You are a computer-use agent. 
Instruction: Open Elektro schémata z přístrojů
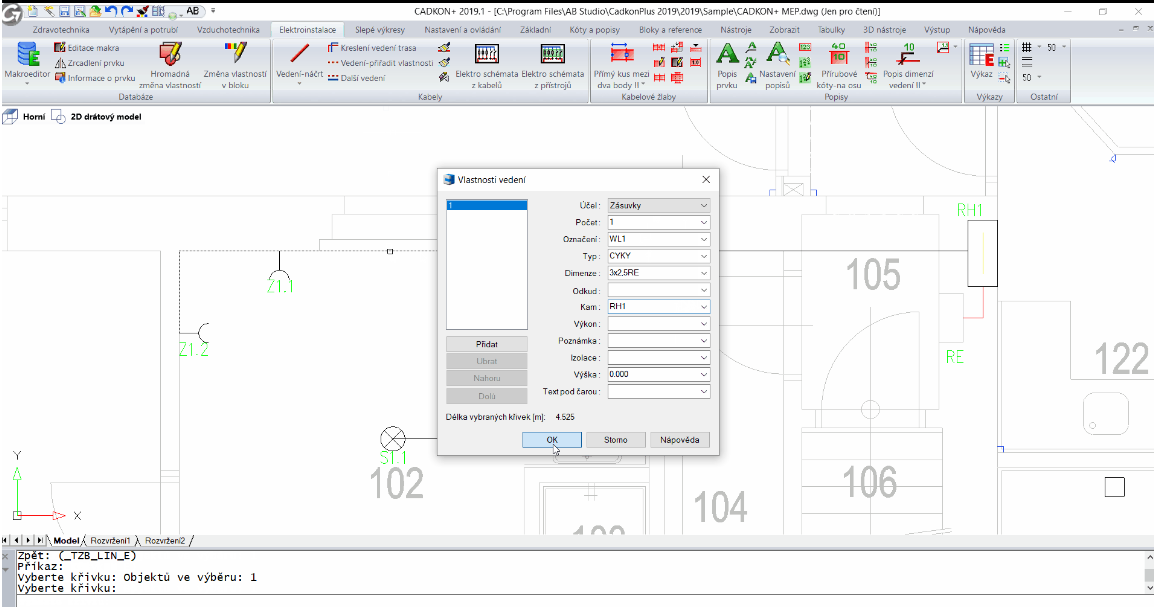(x=553, y=65)
